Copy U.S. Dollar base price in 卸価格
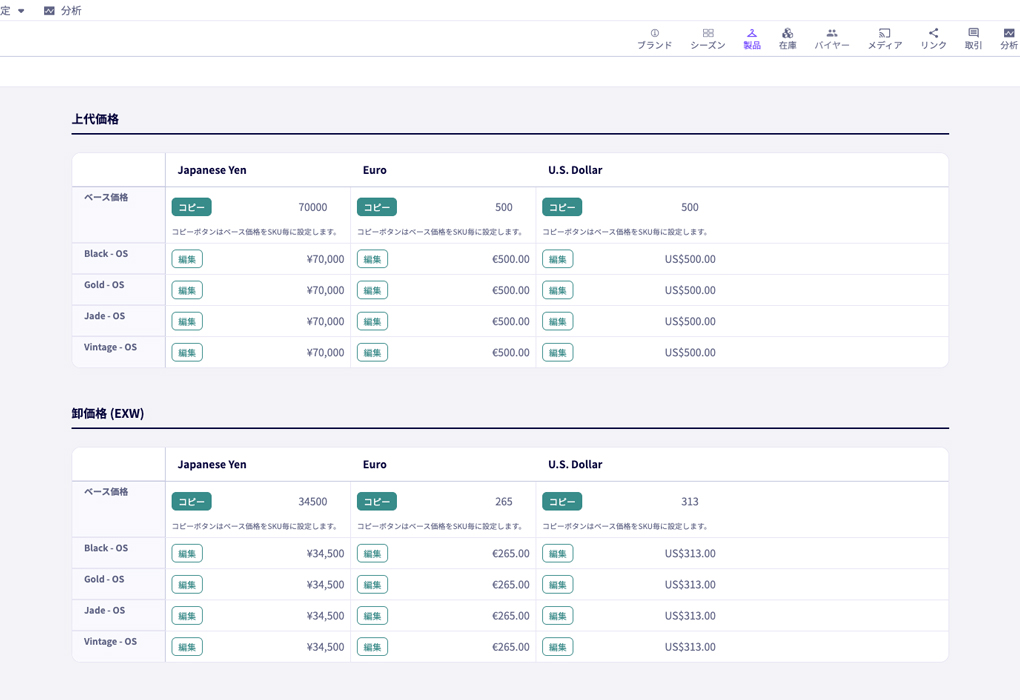Image resolution: width=1020 pixels, height=700 pixels. pyautogui.click(x=562, y=501)
